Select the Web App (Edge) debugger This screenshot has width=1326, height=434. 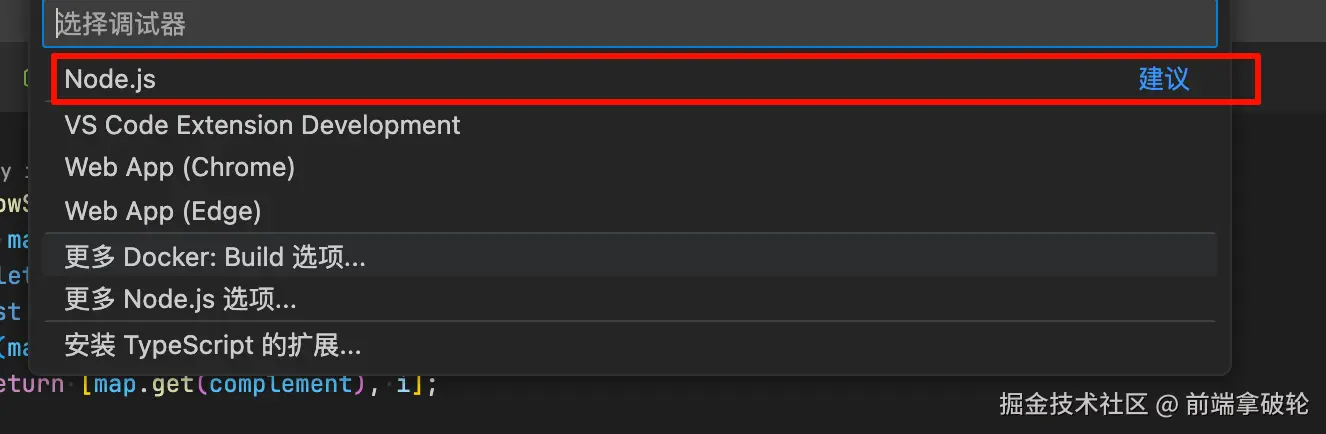coord(163,211)
